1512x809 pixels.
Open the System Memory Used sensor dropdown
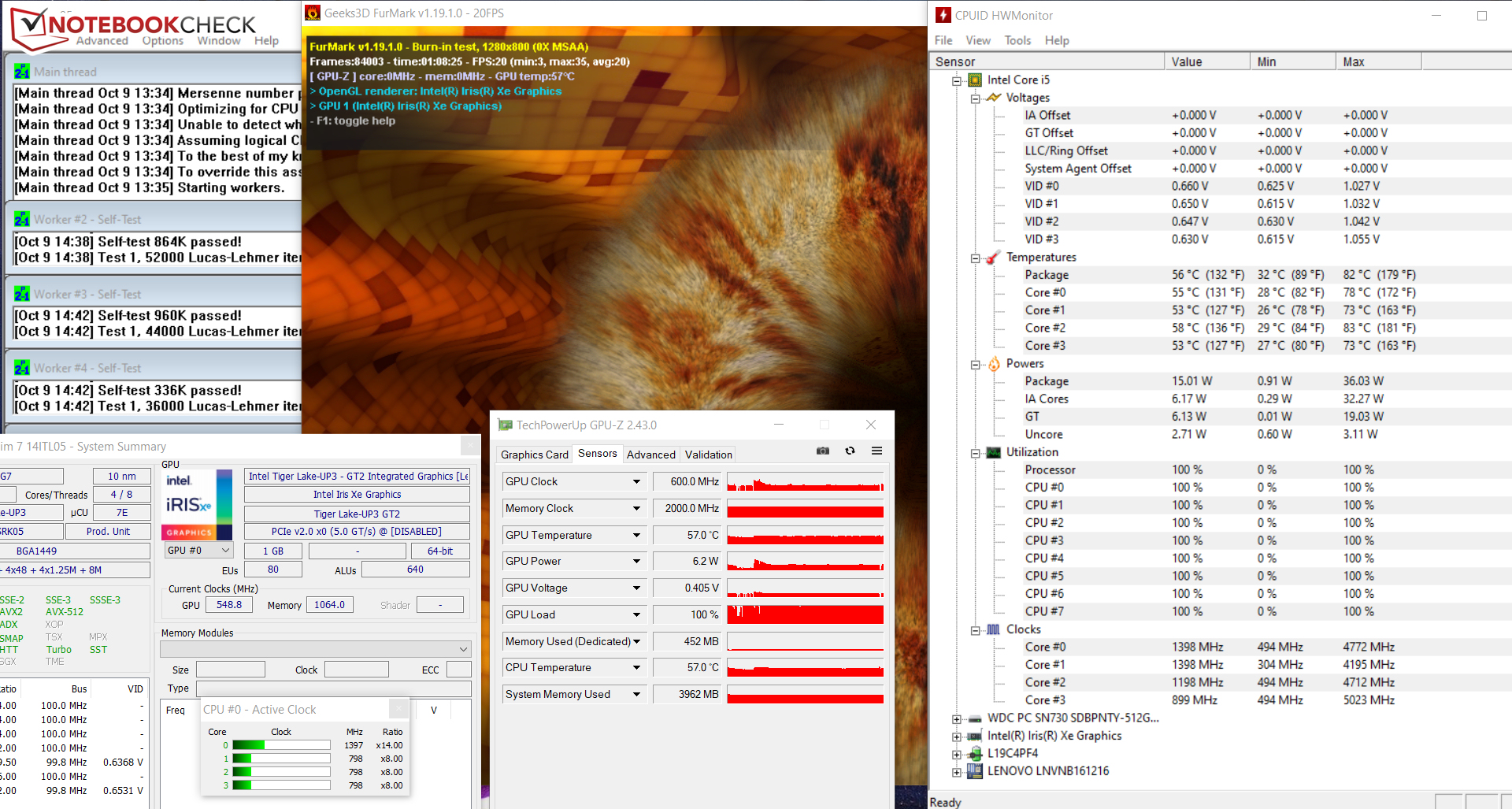(636, 694)
